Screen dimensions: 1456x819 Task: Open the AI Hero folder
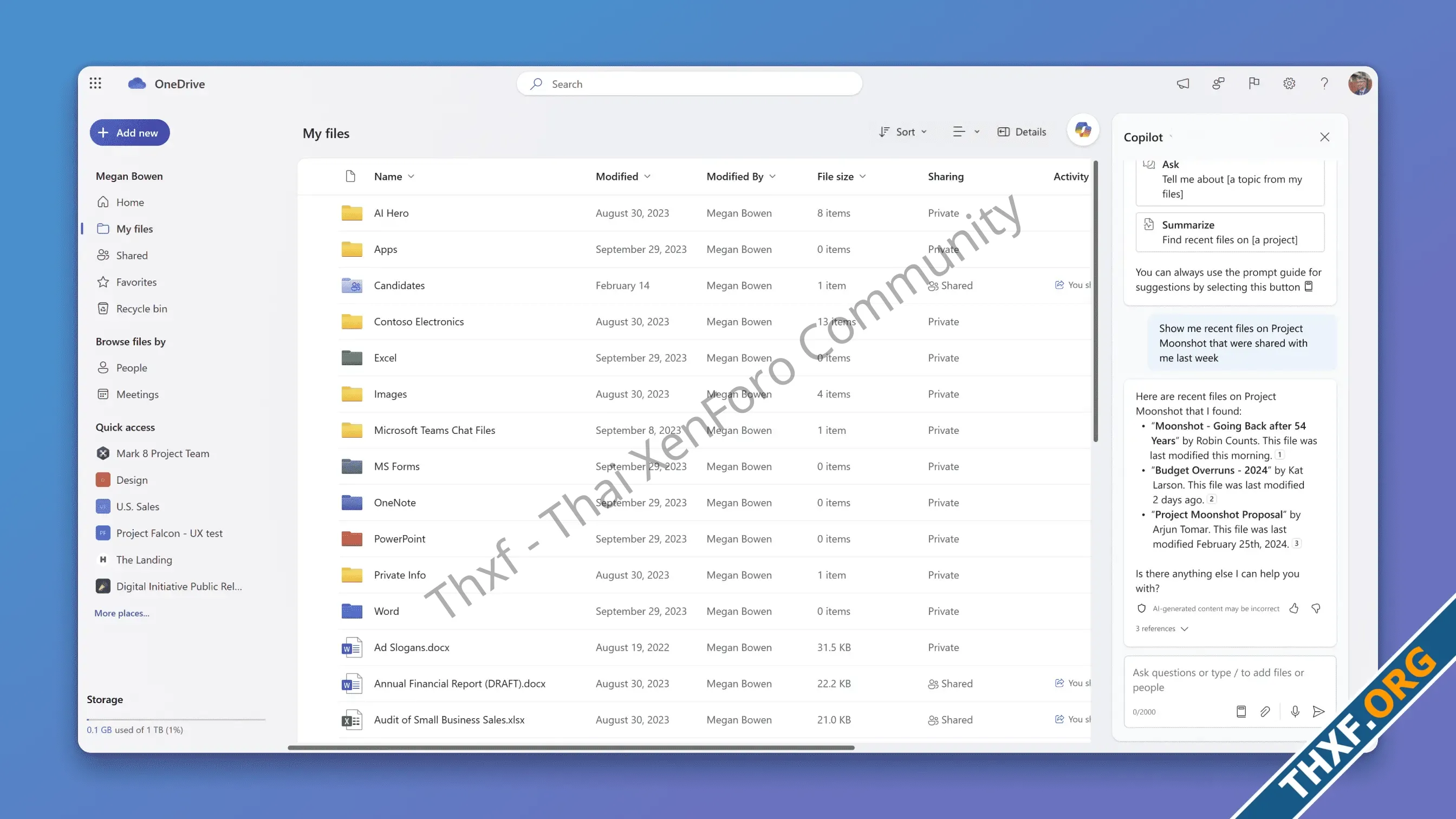[391, 212]
